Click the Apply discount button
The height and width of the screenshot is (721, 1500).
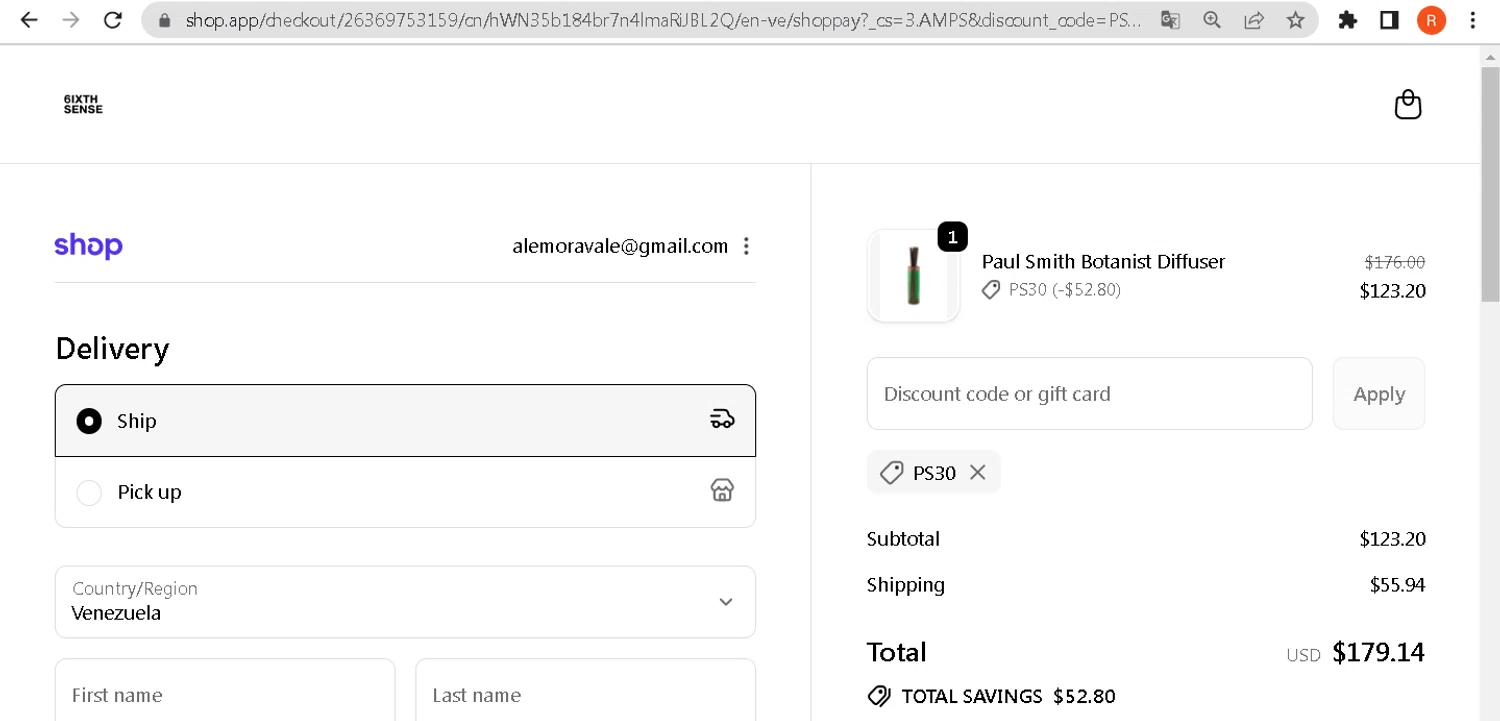click(x=1379, y=393)
